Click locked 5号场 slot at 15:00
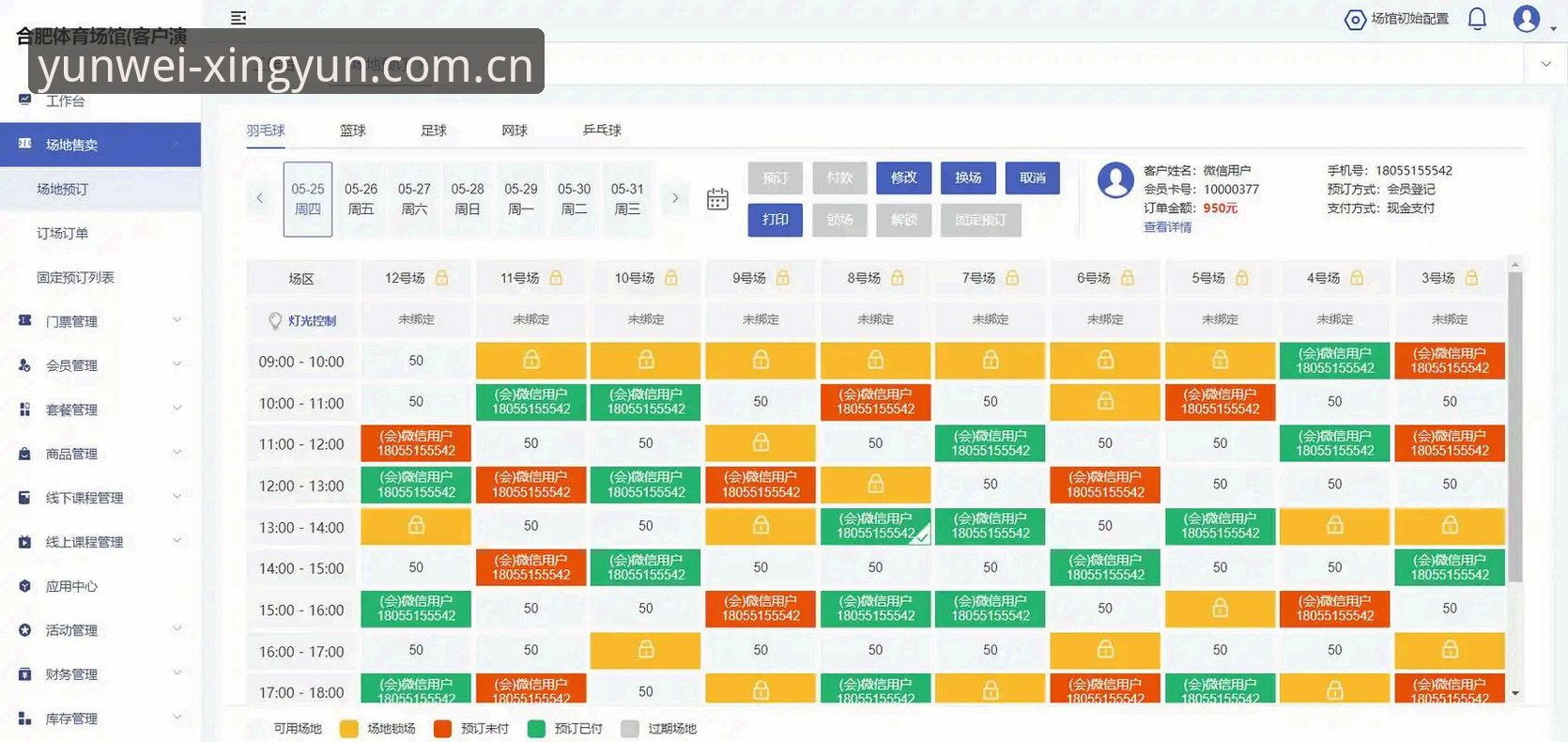This screenshot has height=742, width=1568. pyautogui.click(x=1220, y=609)
